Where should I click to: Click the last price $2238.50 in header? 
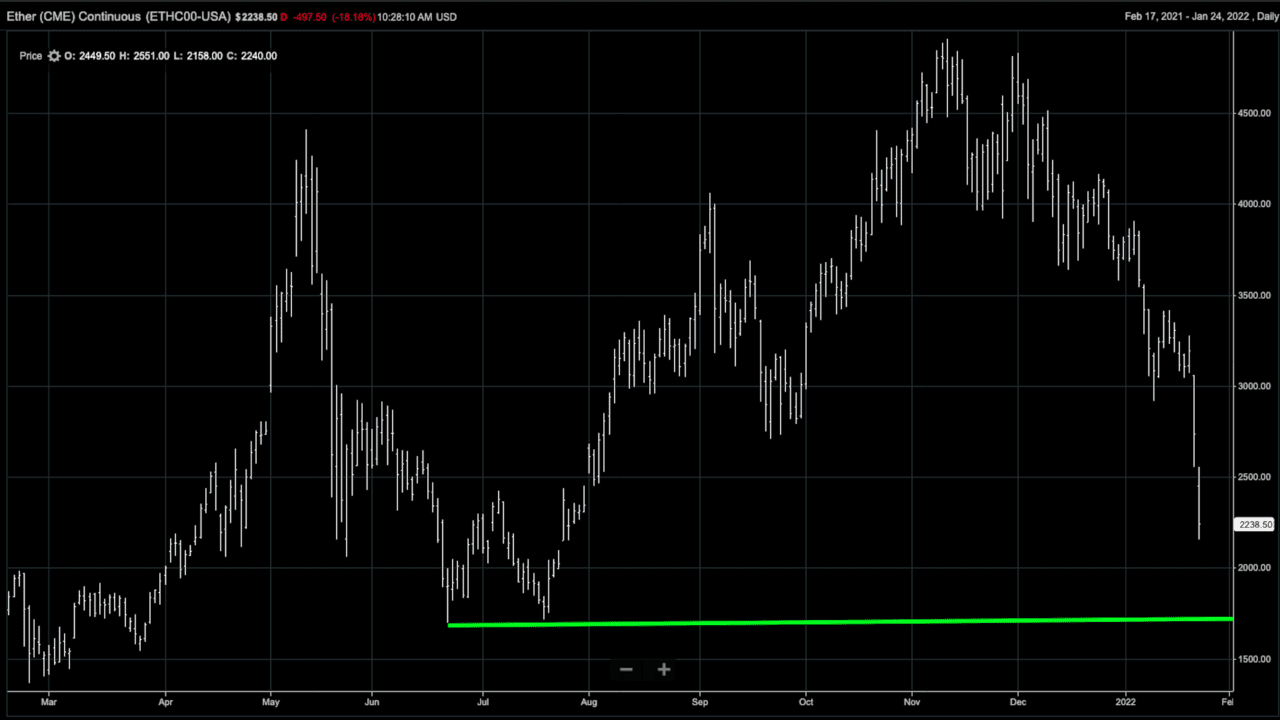tap(256, 17)
